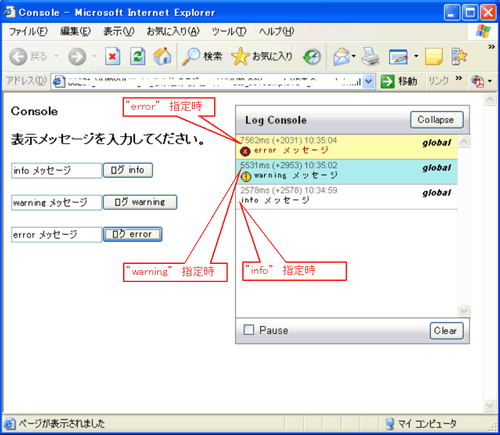500x435 pixels.
Task: Open the yellow Discuss note icon
Action: pyautogui.click(x=434, y=56)
